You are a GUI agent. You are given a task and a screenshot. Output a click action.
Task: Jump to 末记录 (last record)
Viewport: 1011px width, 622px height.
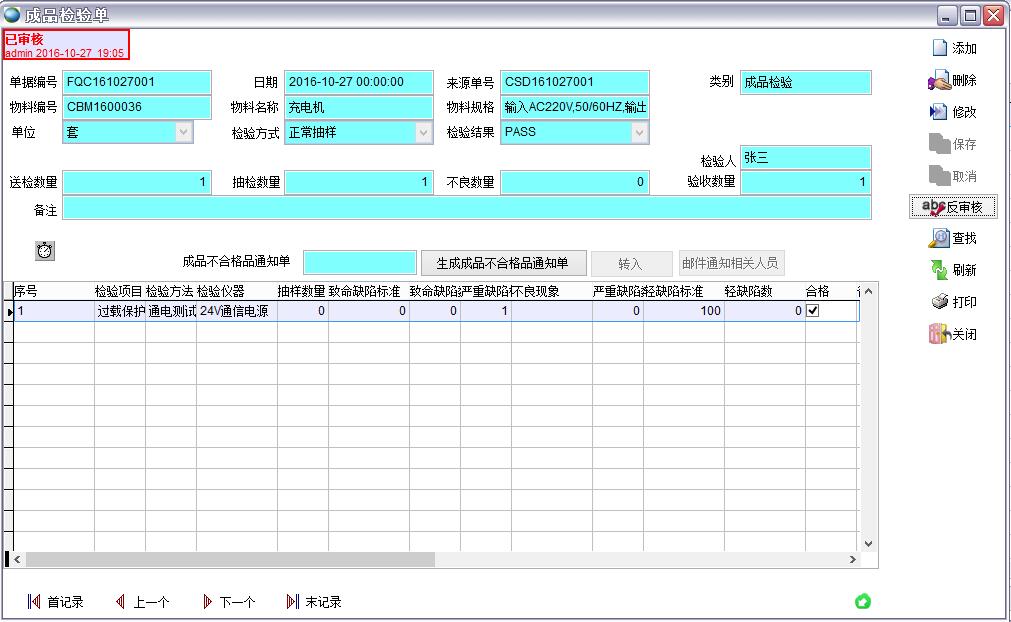click(x=314, y=602)
